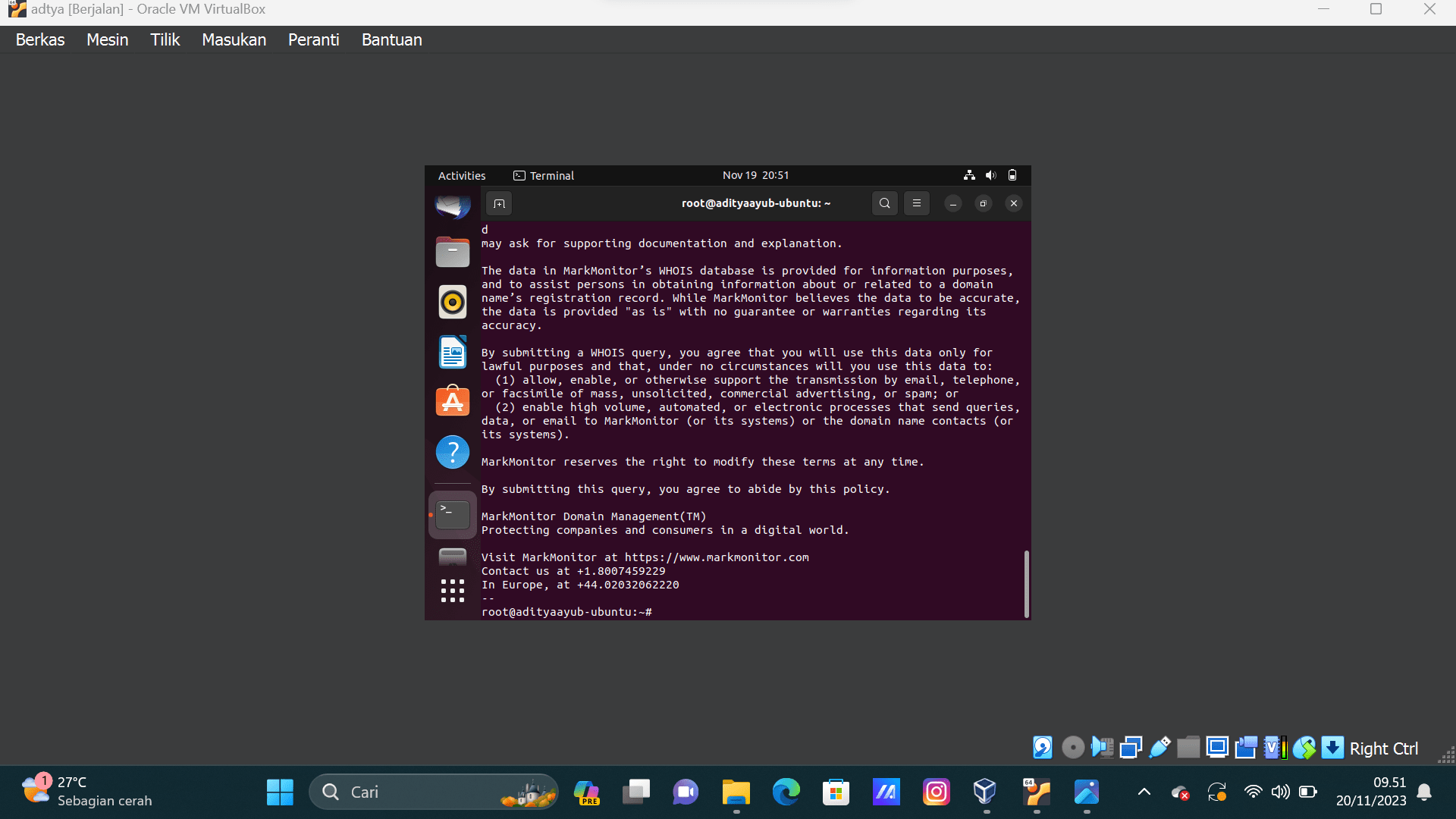Open the Chat app on the taskbar
The width and height of the screenshot is (1456, 819).
point(686,792)
